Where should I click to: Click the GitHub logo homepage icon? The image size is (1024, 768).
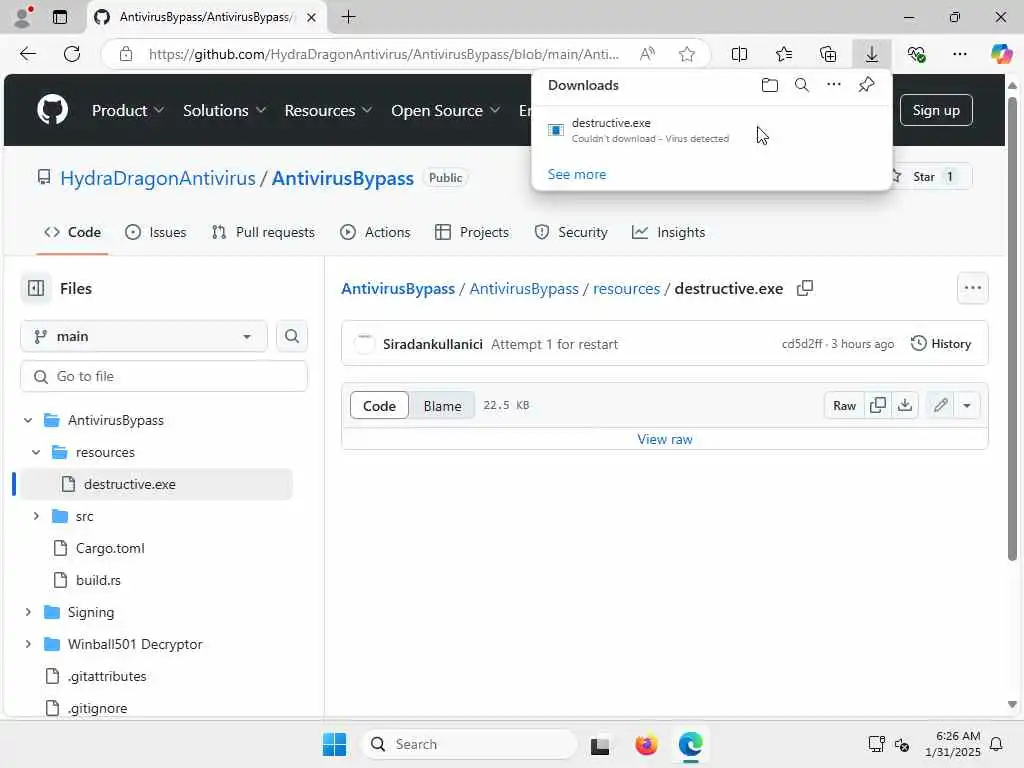pos(53,110)
